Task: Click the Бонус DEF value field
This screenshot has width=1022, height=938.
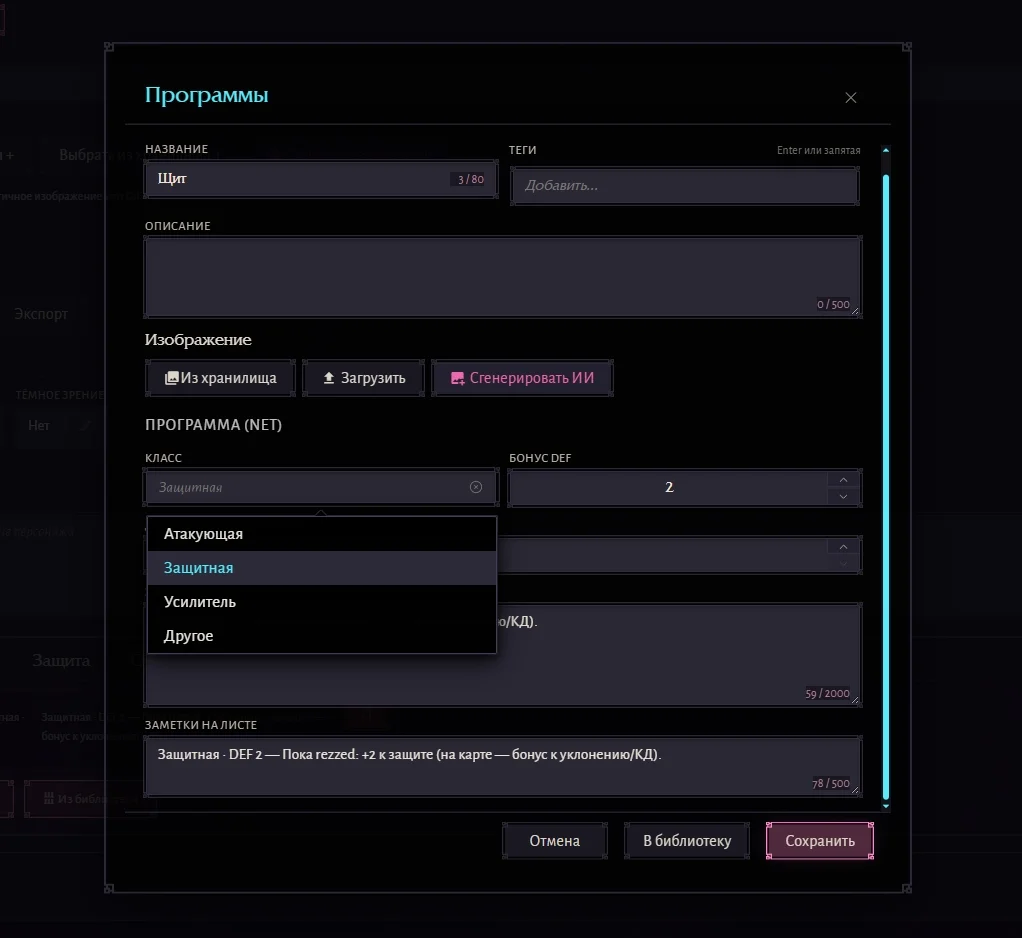Action: coord(669,487)
